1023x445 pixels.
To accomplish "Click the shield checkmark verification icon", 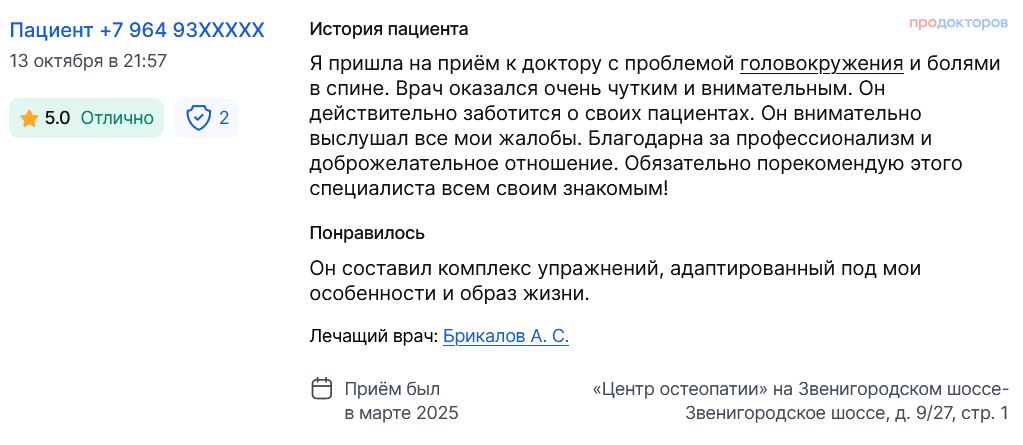I will pos(198,118).
